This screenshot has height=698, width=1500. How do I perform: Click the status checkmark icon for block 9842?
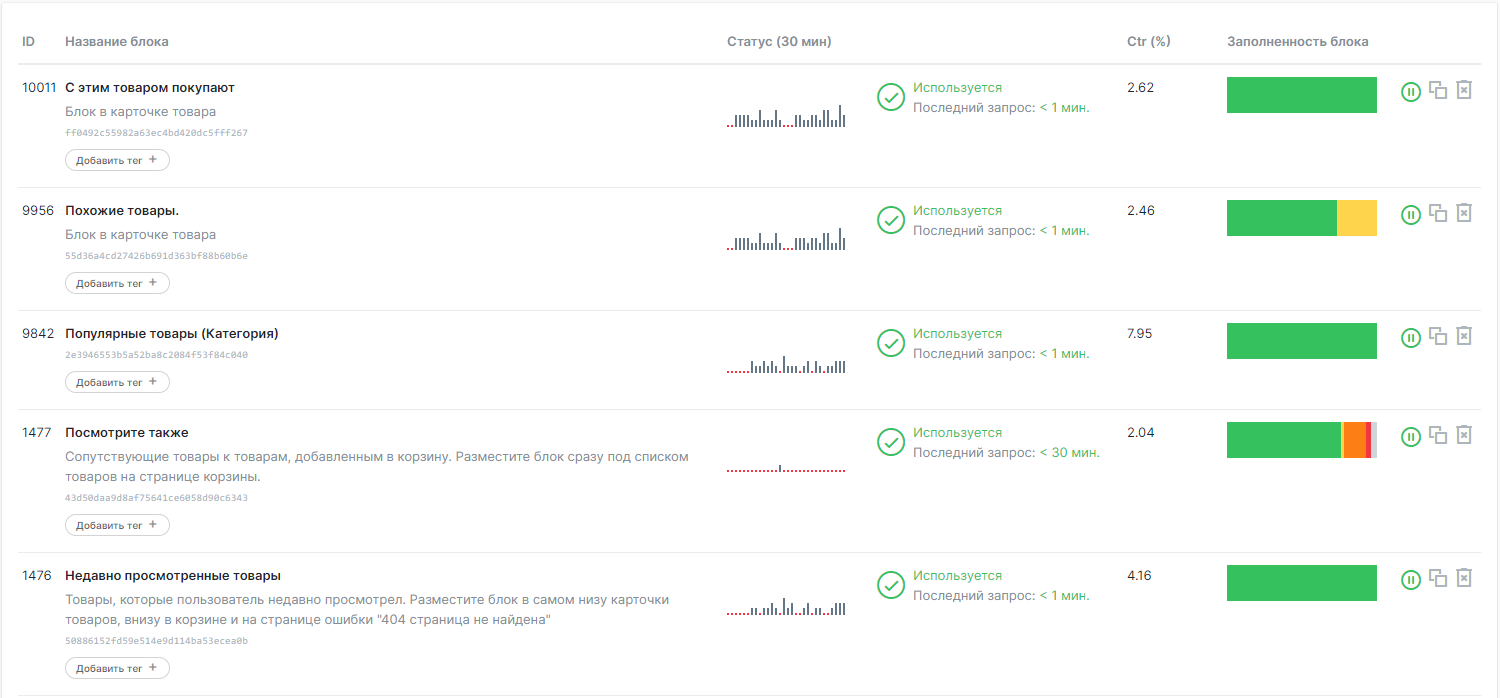point(891,343)
